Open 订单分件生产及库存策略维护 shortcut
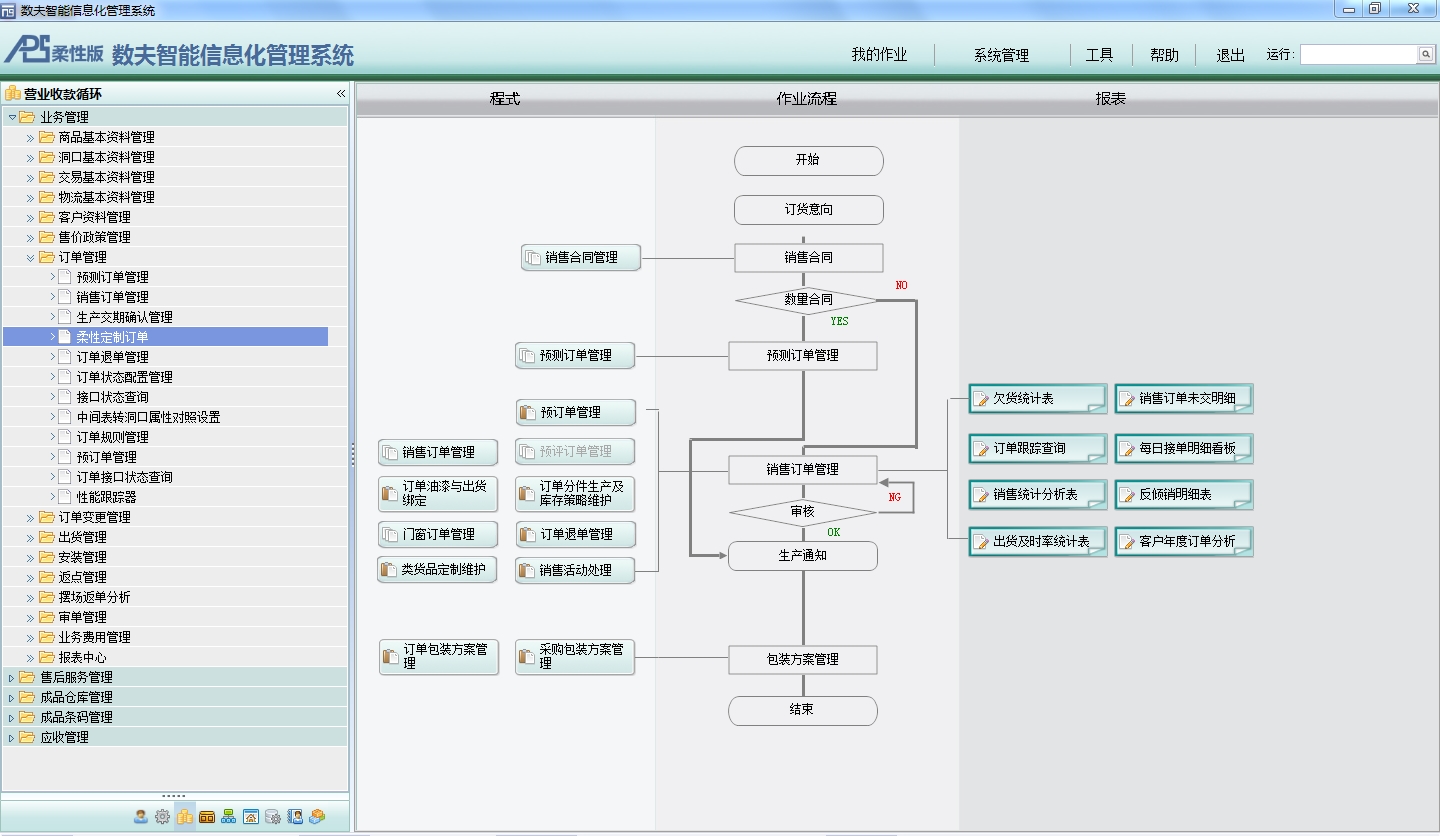The width and height of the screenshot is (1440, 836). (575, 493)
